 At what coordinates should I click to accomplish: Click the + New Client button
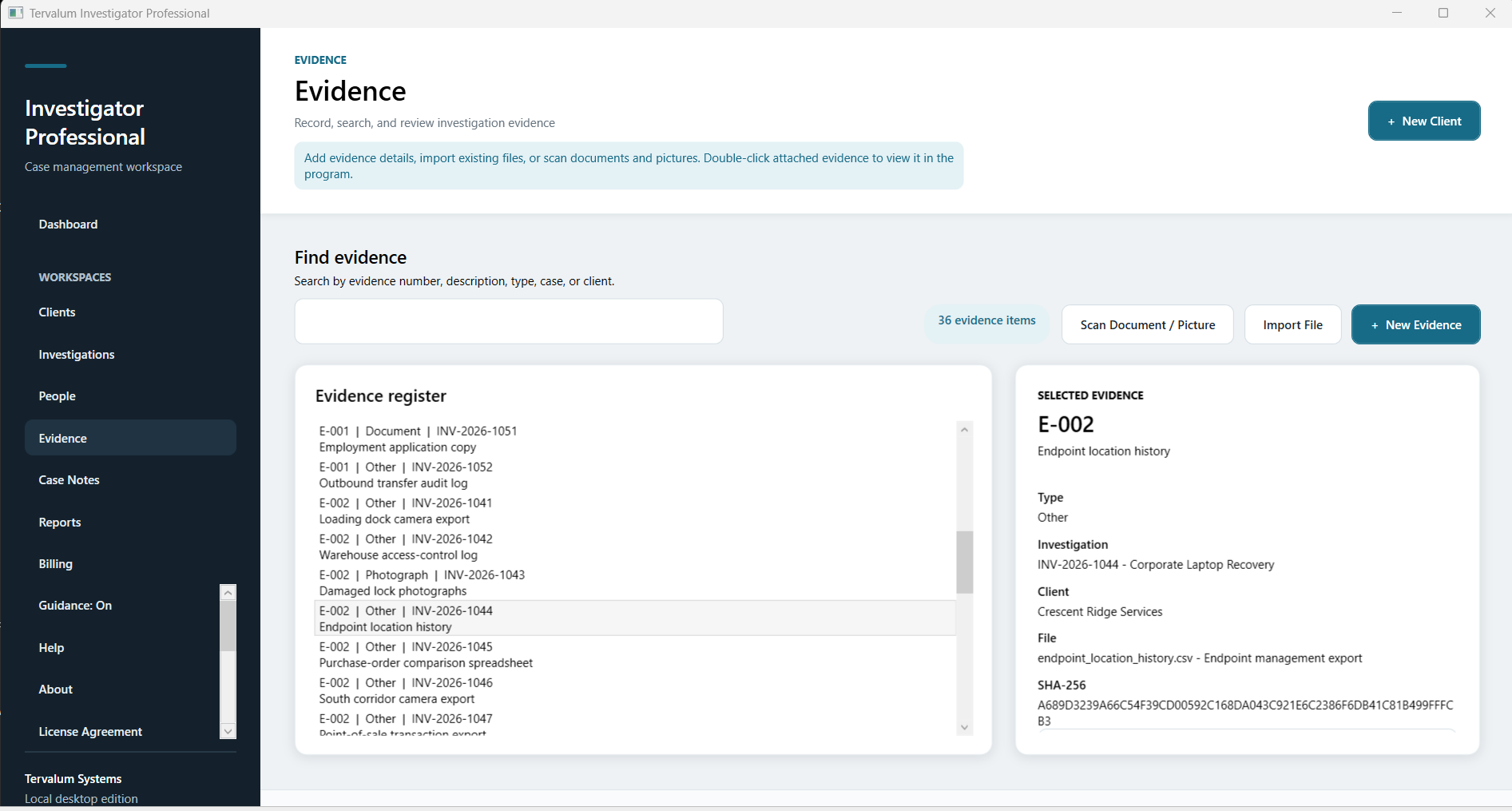click(x=1424, y=121)
